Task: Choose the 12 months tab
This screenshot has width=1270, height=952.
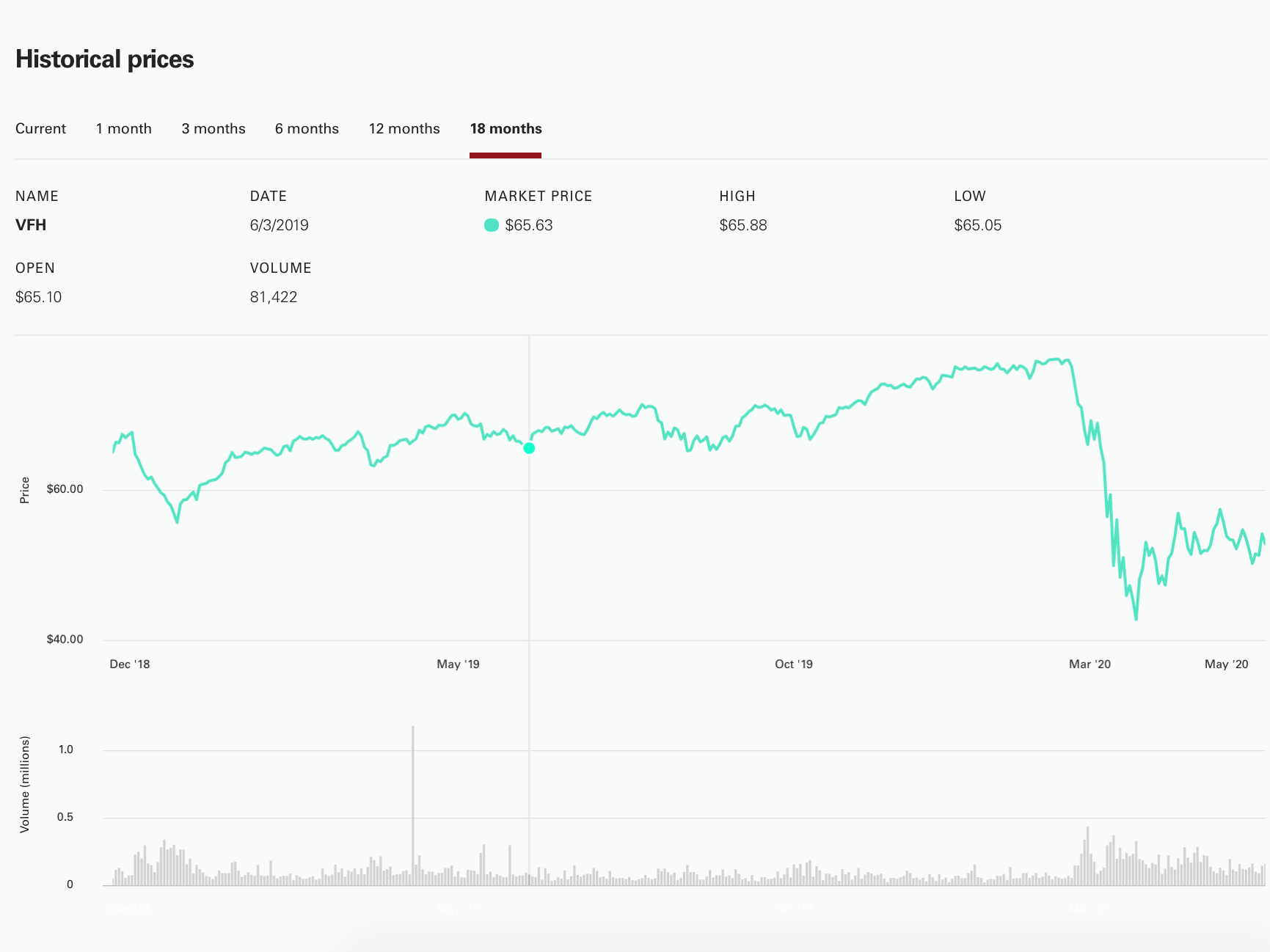Action: pyautogui.click(x=404, y=128)
